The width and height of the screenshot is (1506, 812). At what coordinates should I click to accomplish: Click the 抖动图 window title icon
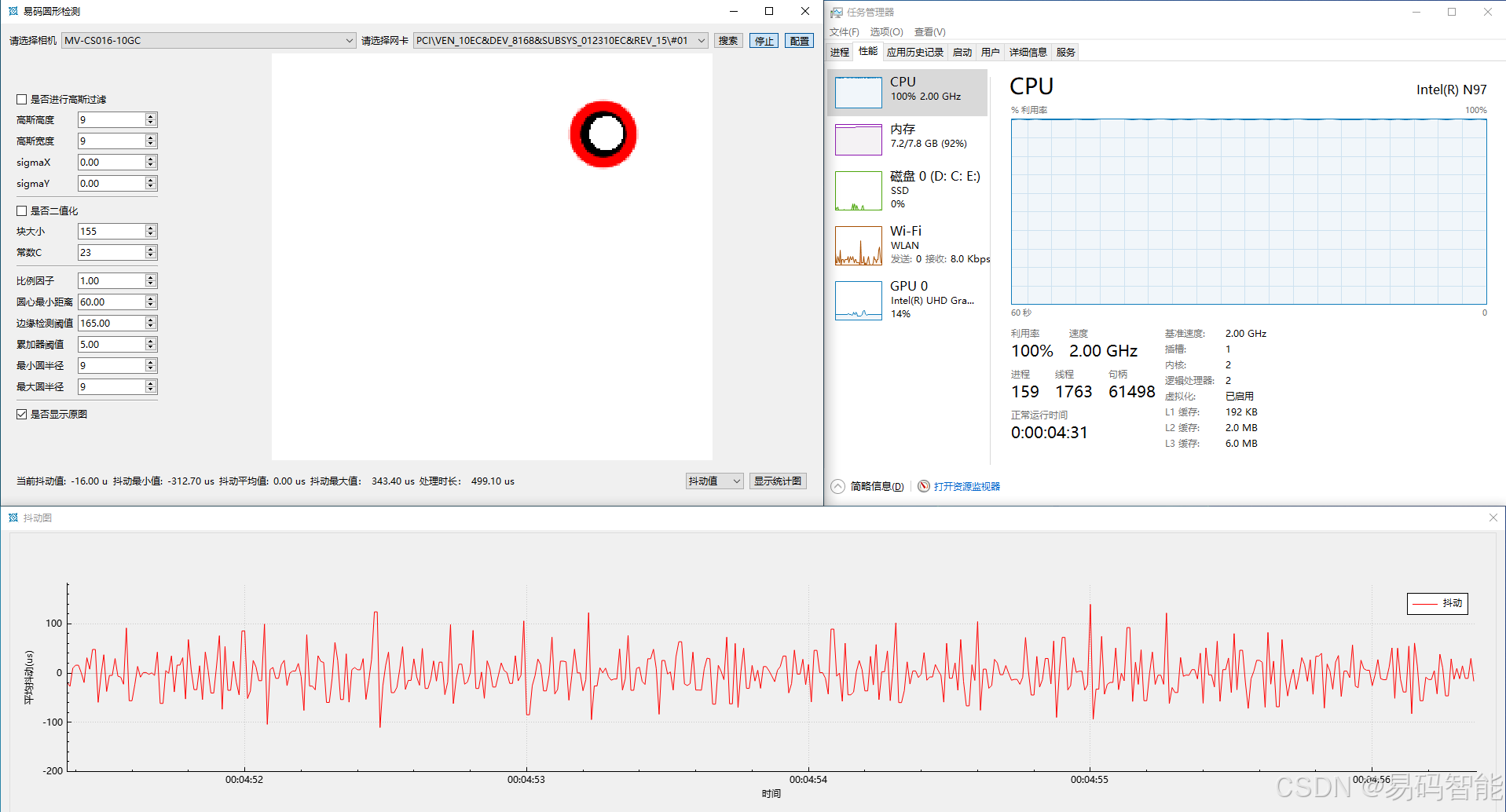pyautogui.click(x=13, y=518)
